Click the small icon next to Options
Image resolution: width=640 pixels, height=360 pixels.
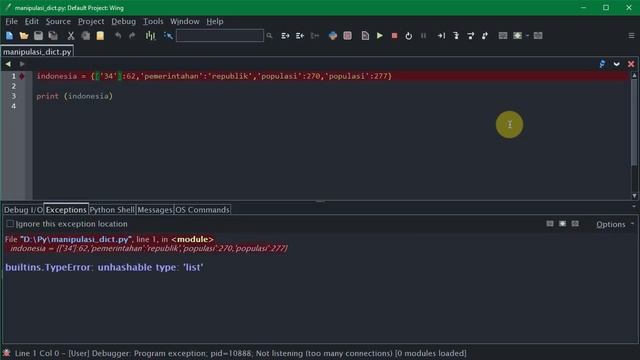[x=575, y=224]
